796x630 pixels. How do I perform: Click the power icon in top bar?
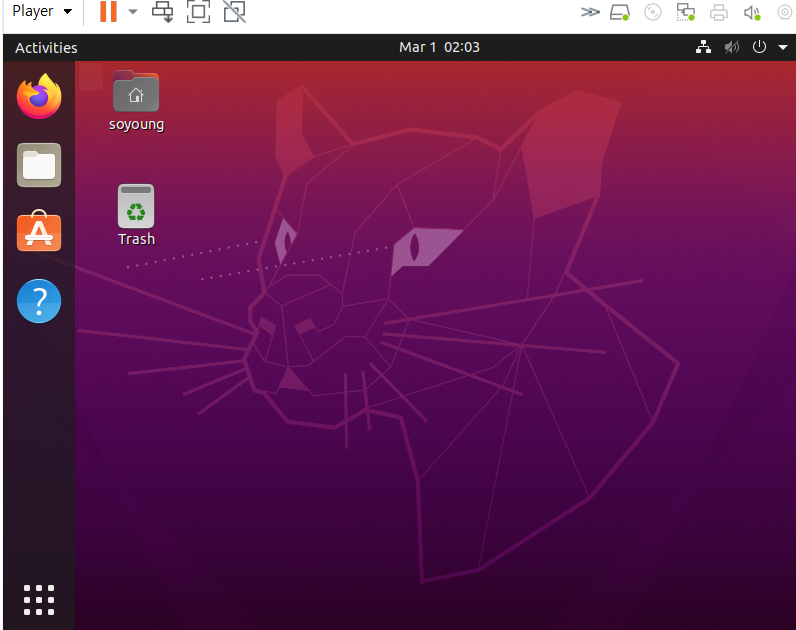[x=759, y=47]
